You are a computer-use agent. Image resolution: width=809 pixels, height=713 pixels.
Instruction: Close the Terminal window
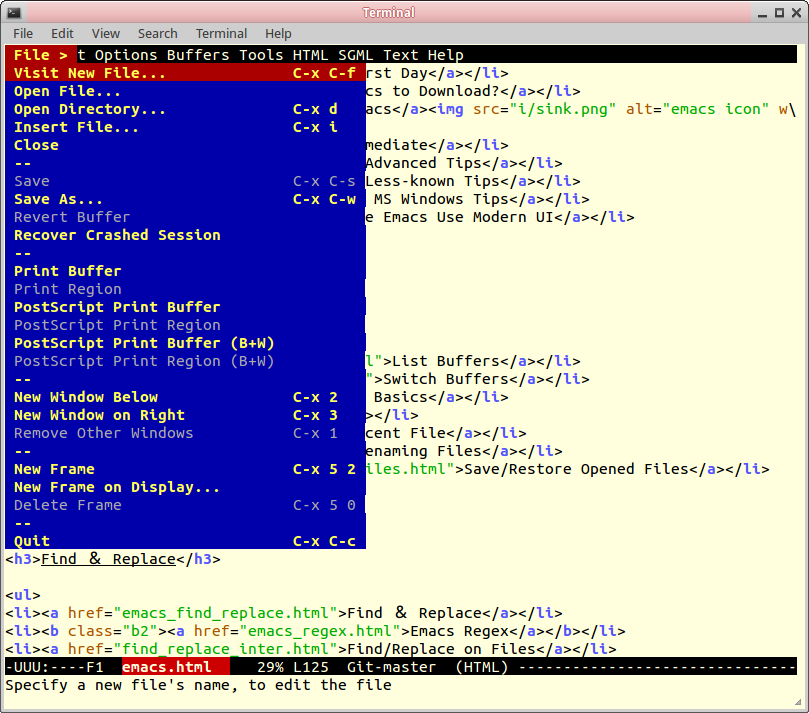pos(796,13)
